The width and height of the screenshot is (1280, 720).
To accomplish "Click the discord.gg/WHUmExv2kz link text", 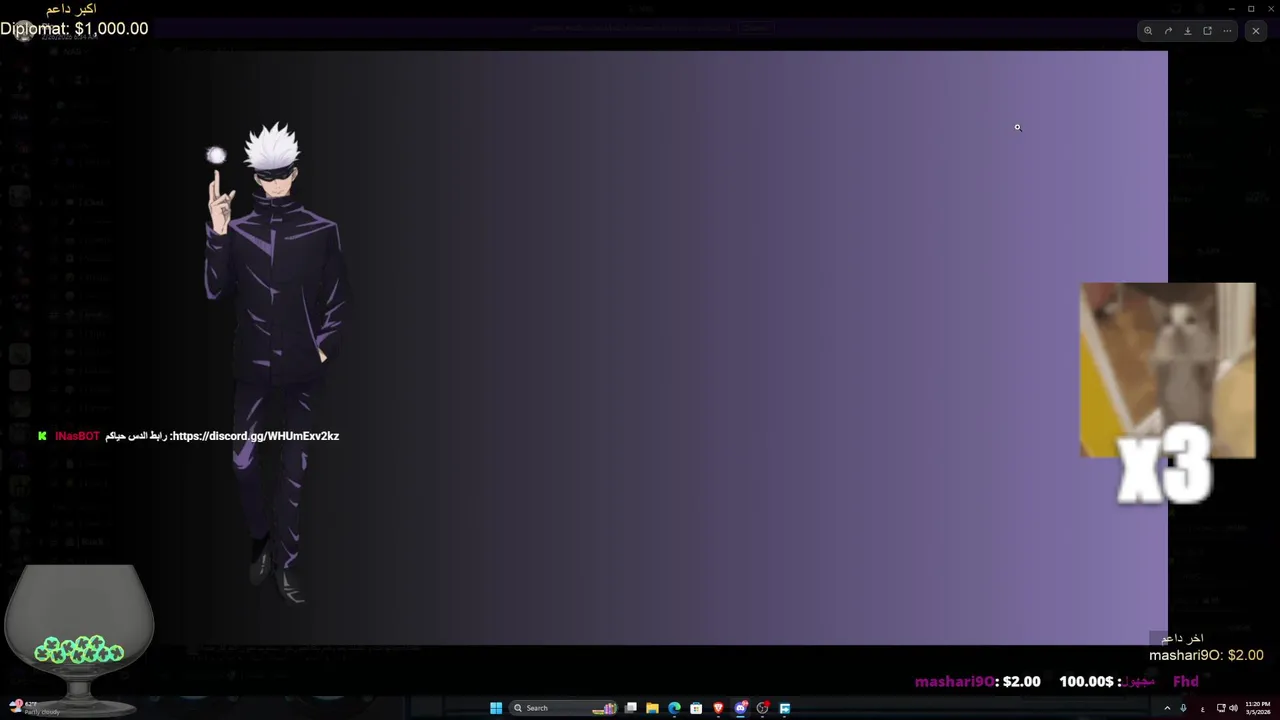I will pos(255,436).
